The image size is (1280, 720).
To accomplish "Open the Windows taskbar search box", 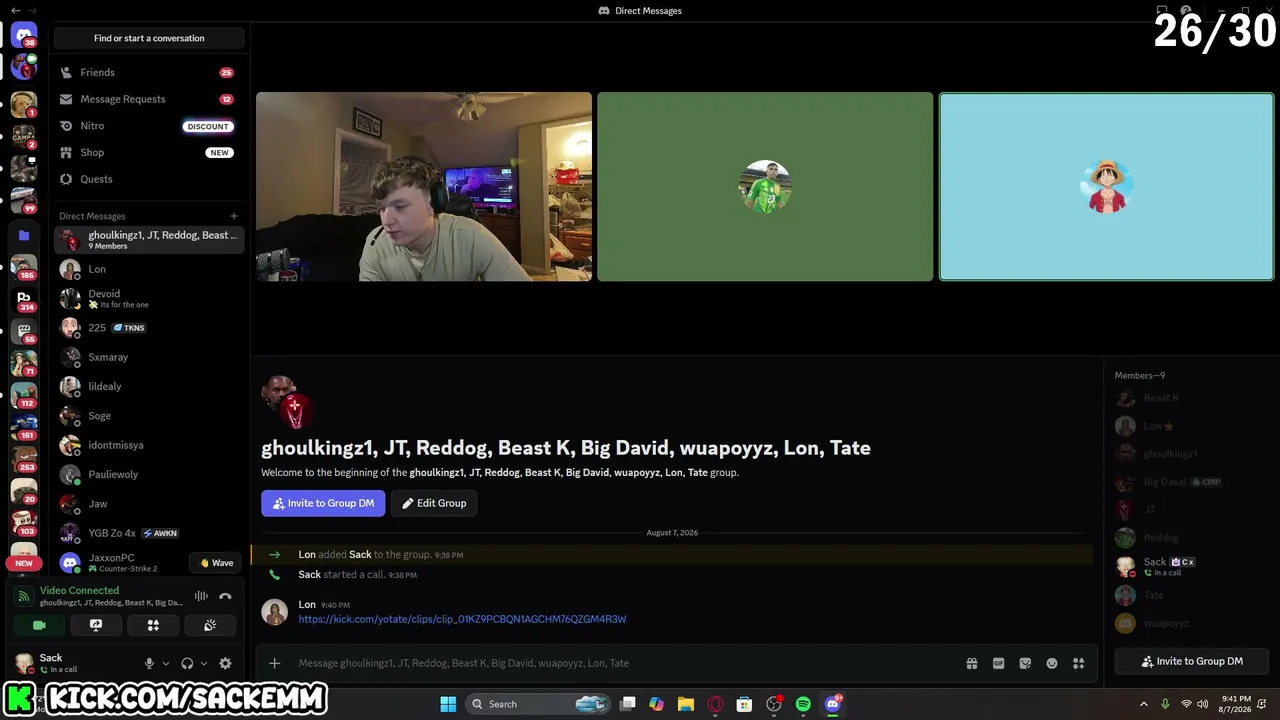I will [x=539, y=704].
